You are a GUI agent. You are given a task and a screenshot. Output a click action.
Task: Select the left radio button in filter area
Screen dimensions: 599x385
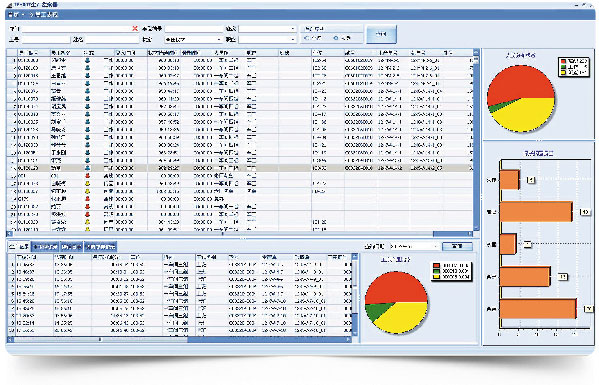307,38
